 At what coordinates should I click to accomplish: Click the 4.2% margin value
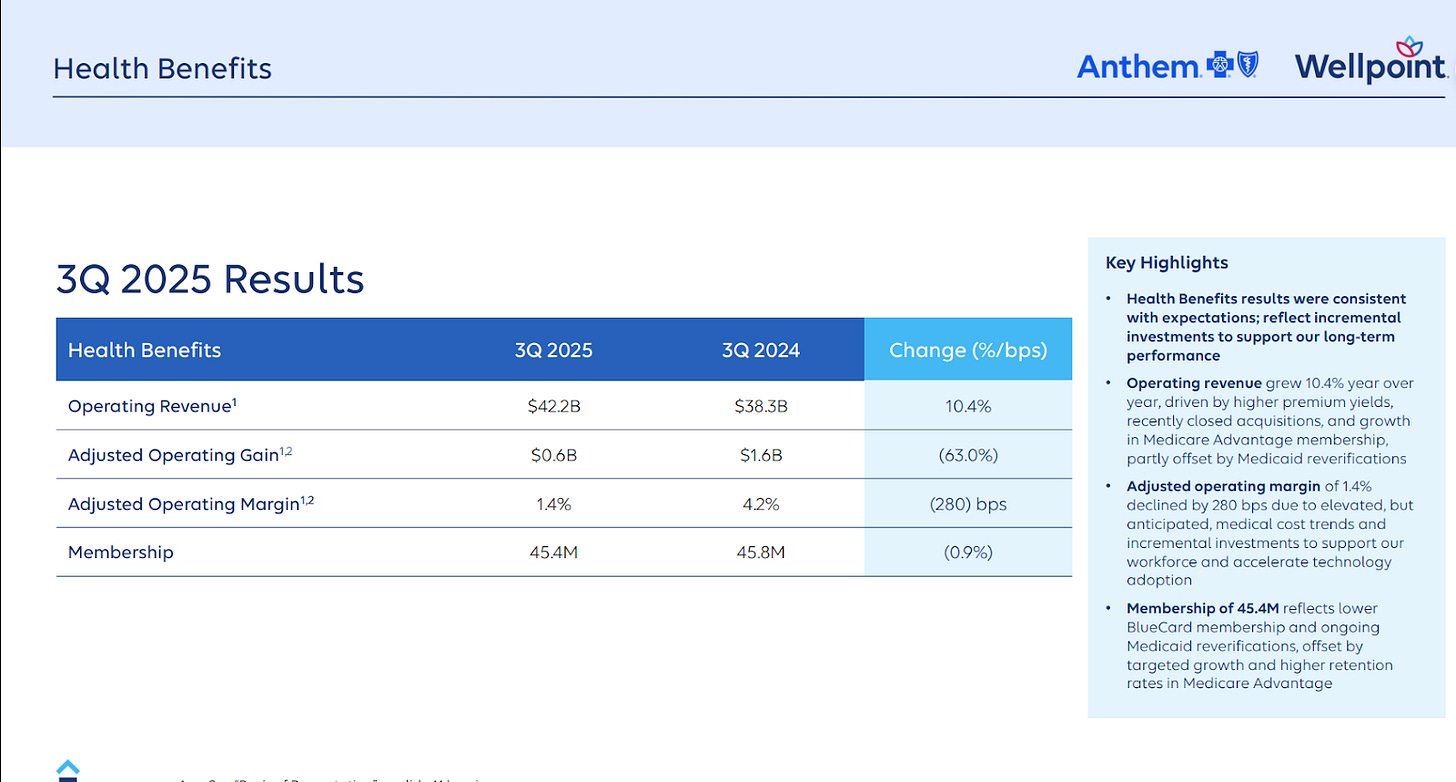(x=762, y=505)
